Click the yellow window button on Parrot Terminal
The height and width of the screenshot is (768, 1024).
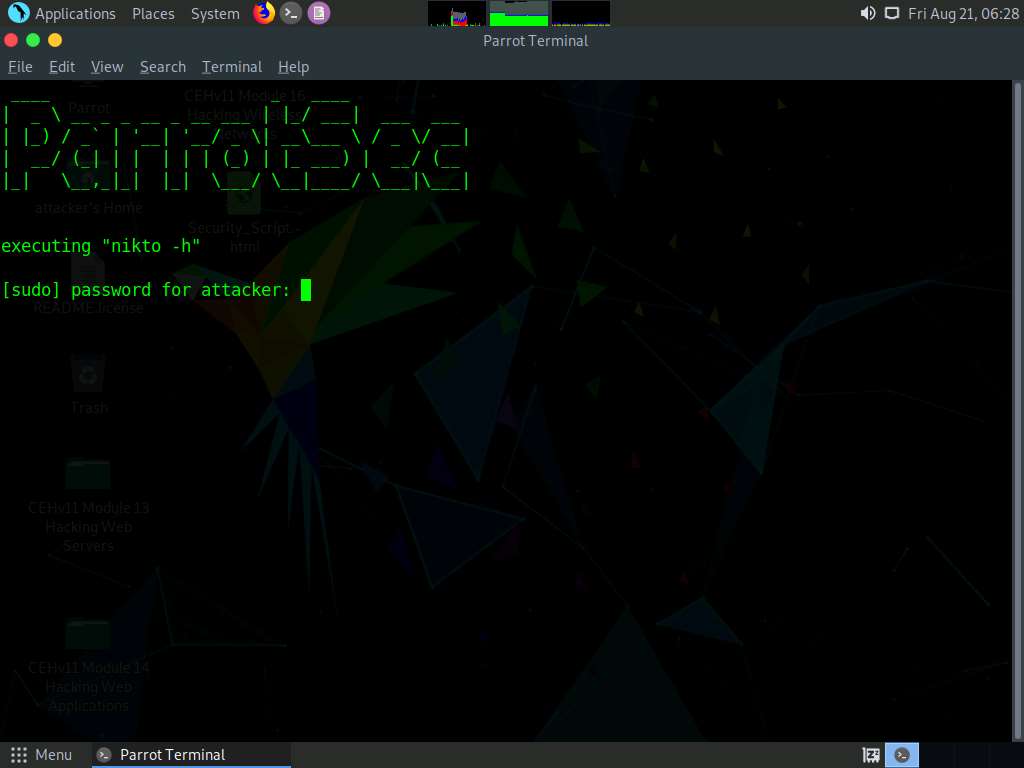pos(55,40)
